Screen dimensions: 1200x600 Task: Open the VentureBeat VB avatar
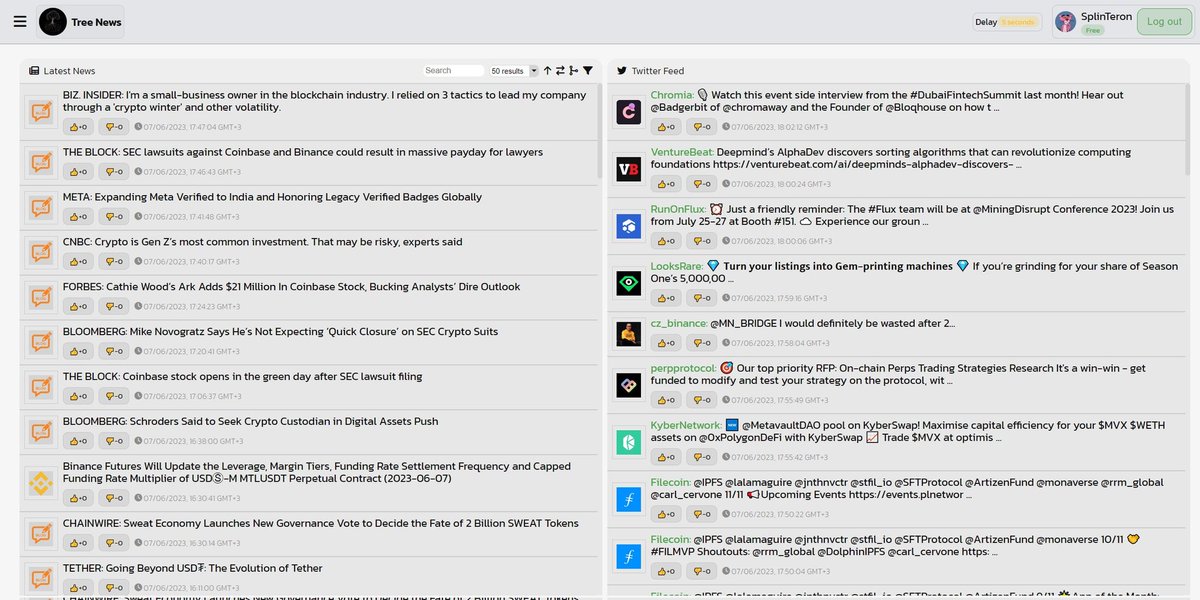pos(629,169)
